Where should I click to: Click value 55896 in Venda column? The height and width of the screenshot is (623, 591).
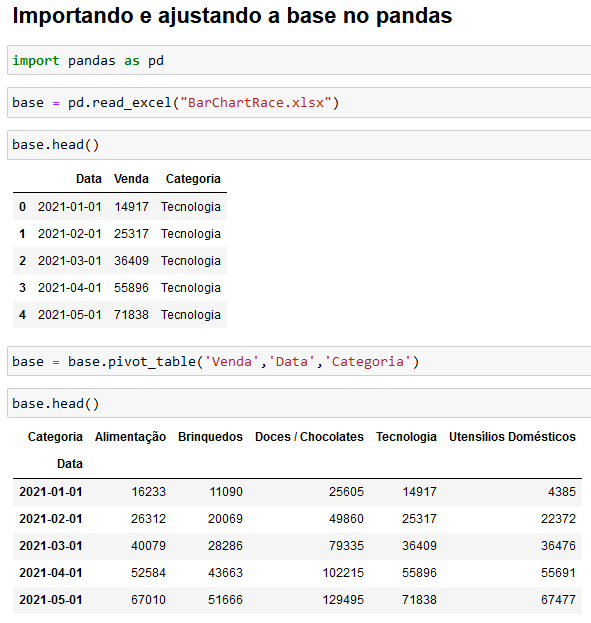click(132, 288)
